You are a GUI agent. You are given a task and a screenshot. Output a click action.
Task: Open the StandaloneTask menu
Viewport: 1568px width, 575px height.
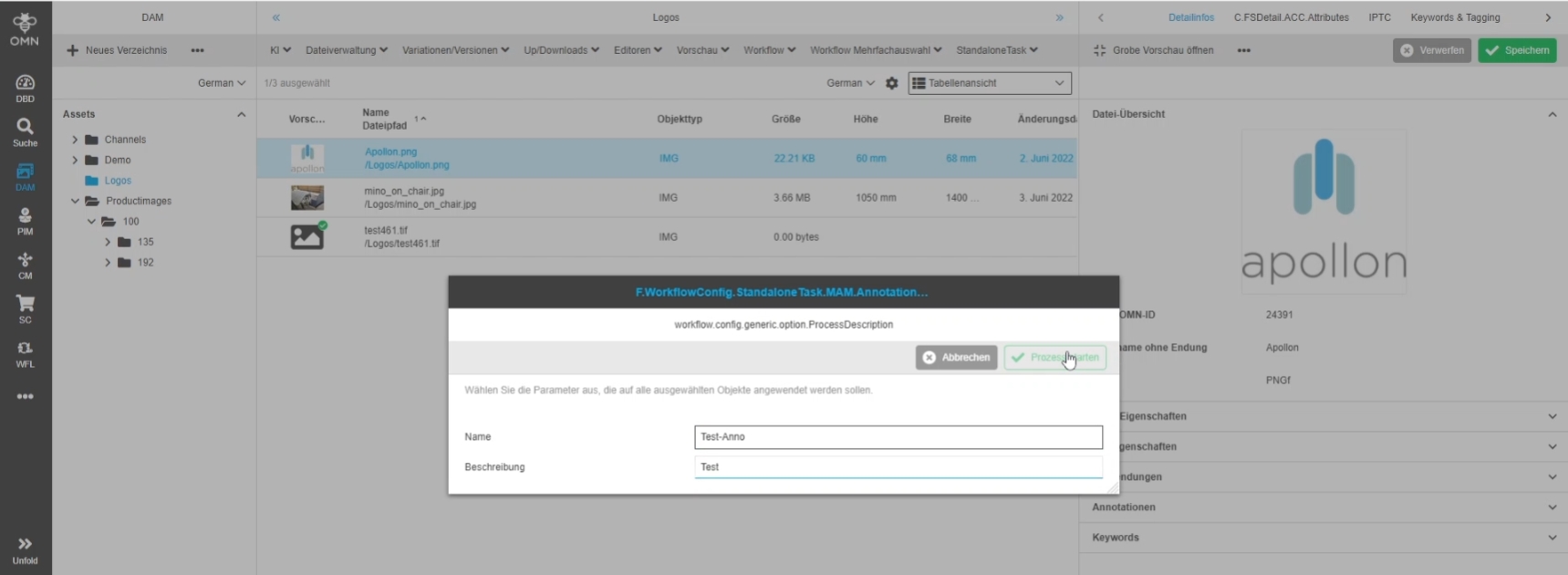coord(996,50)
